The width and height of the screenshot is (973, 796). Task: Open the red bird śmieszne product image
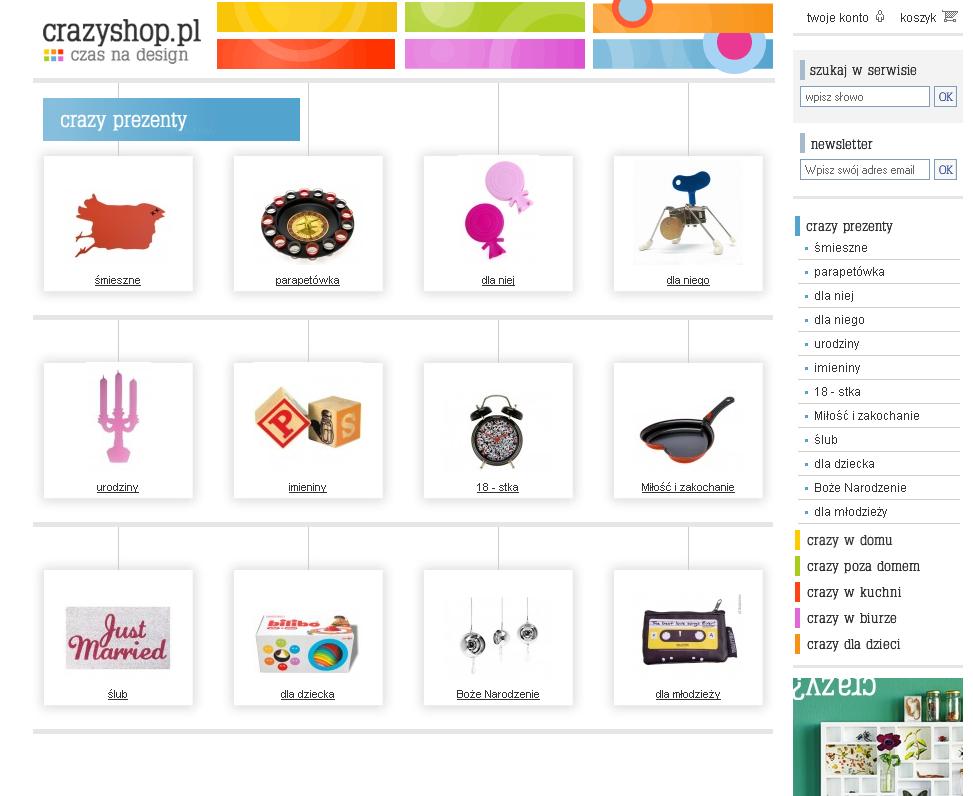coord(119,225)
